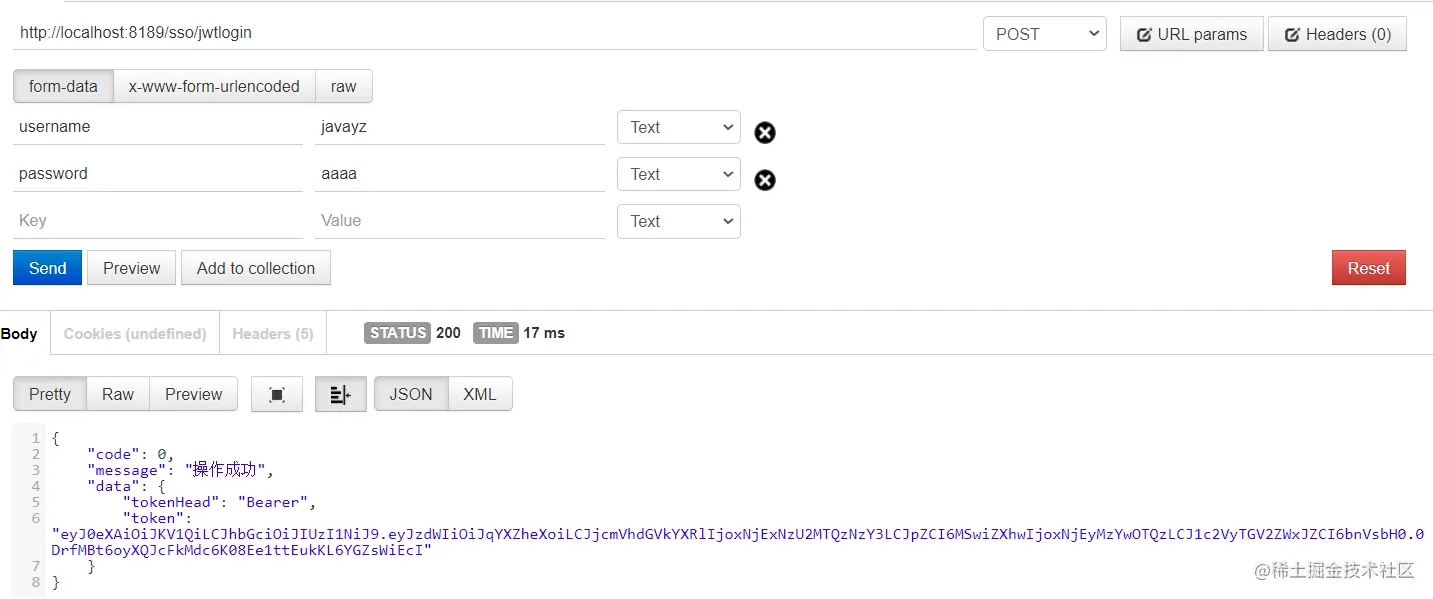Open the empty row Text type dropdown
The image size is (1433, 599).
pyautogui.click(x=679, y=221)
